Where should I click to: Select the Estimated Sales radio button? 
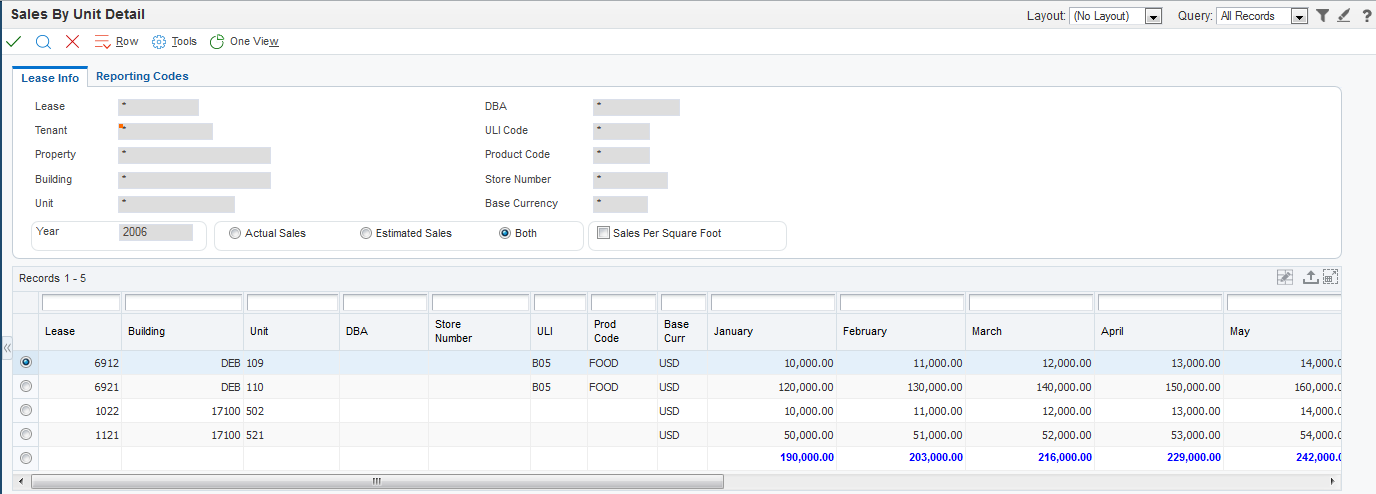click(366, 233)
